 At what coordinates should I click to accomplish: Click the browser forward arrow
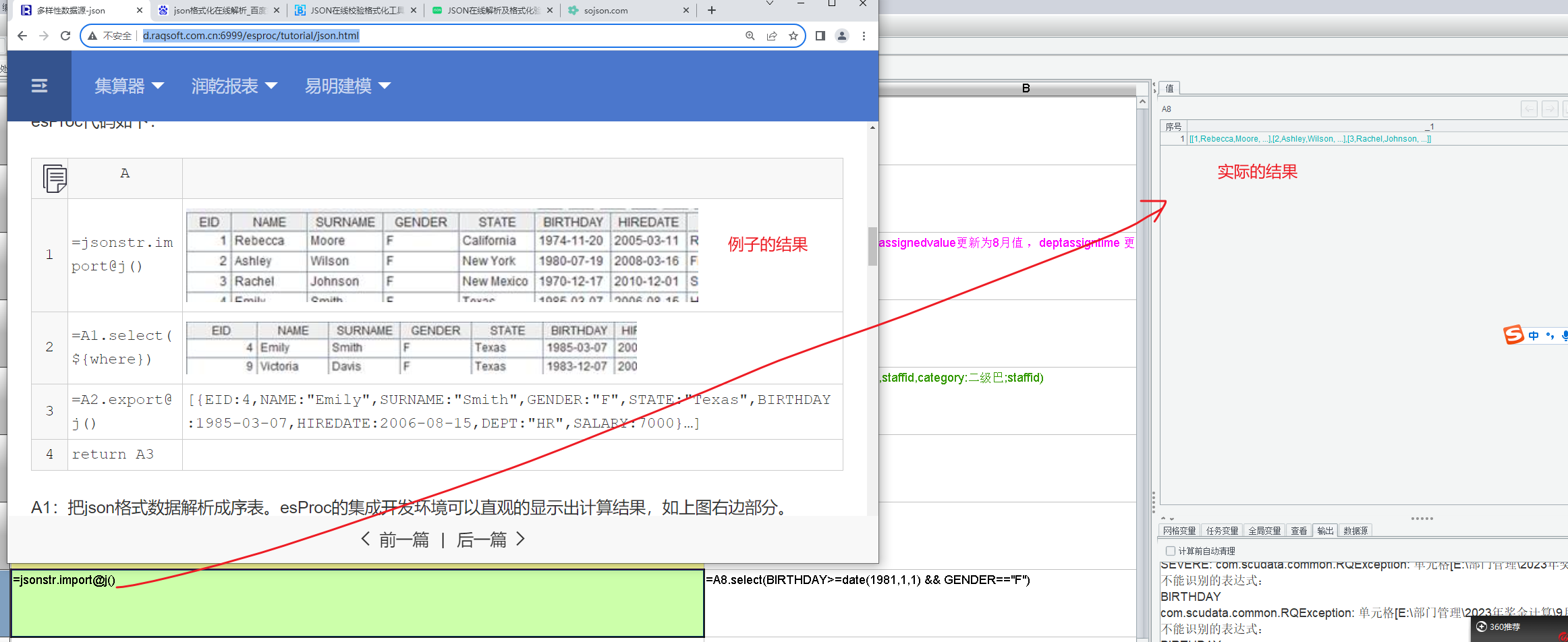point(44,36)
